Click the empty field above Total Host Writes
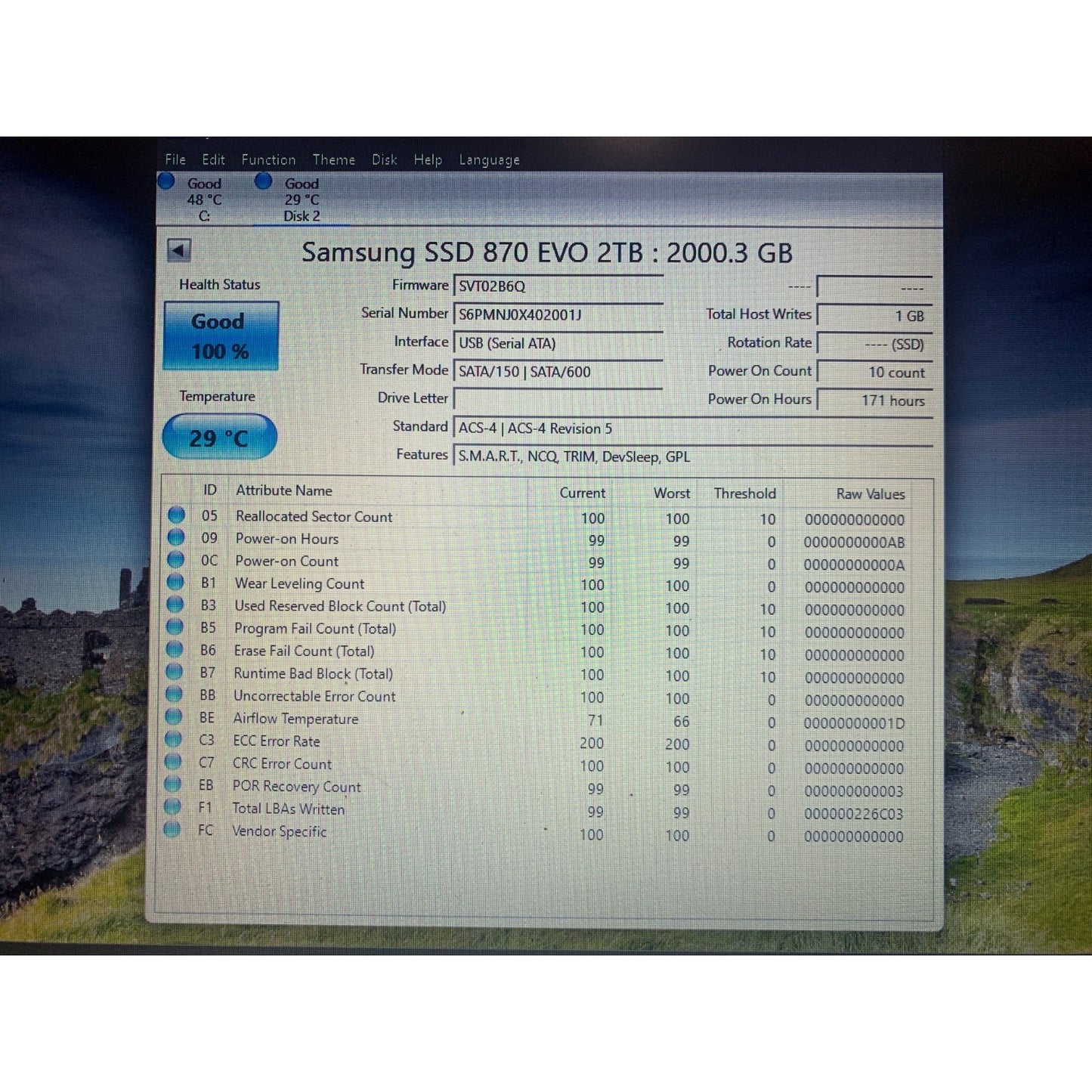The image size is (1092, 1092). [x=875, y=287]
